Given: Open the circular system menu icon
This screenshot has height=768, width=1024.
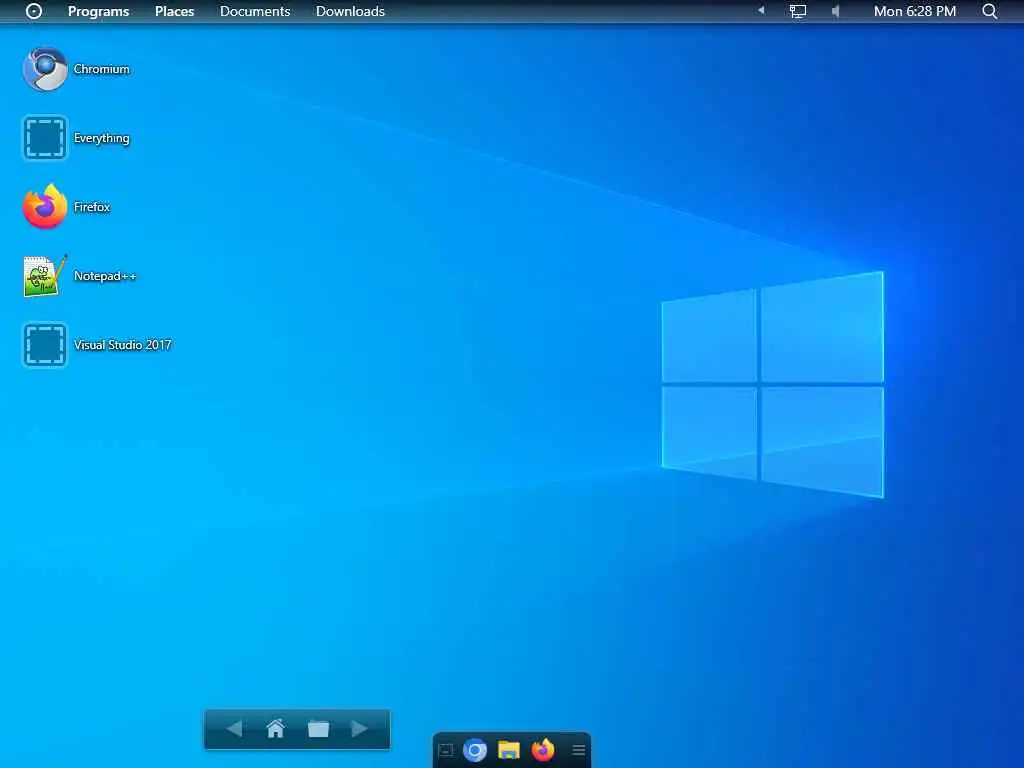Looking at the screenshot, I should pos(34,11).
